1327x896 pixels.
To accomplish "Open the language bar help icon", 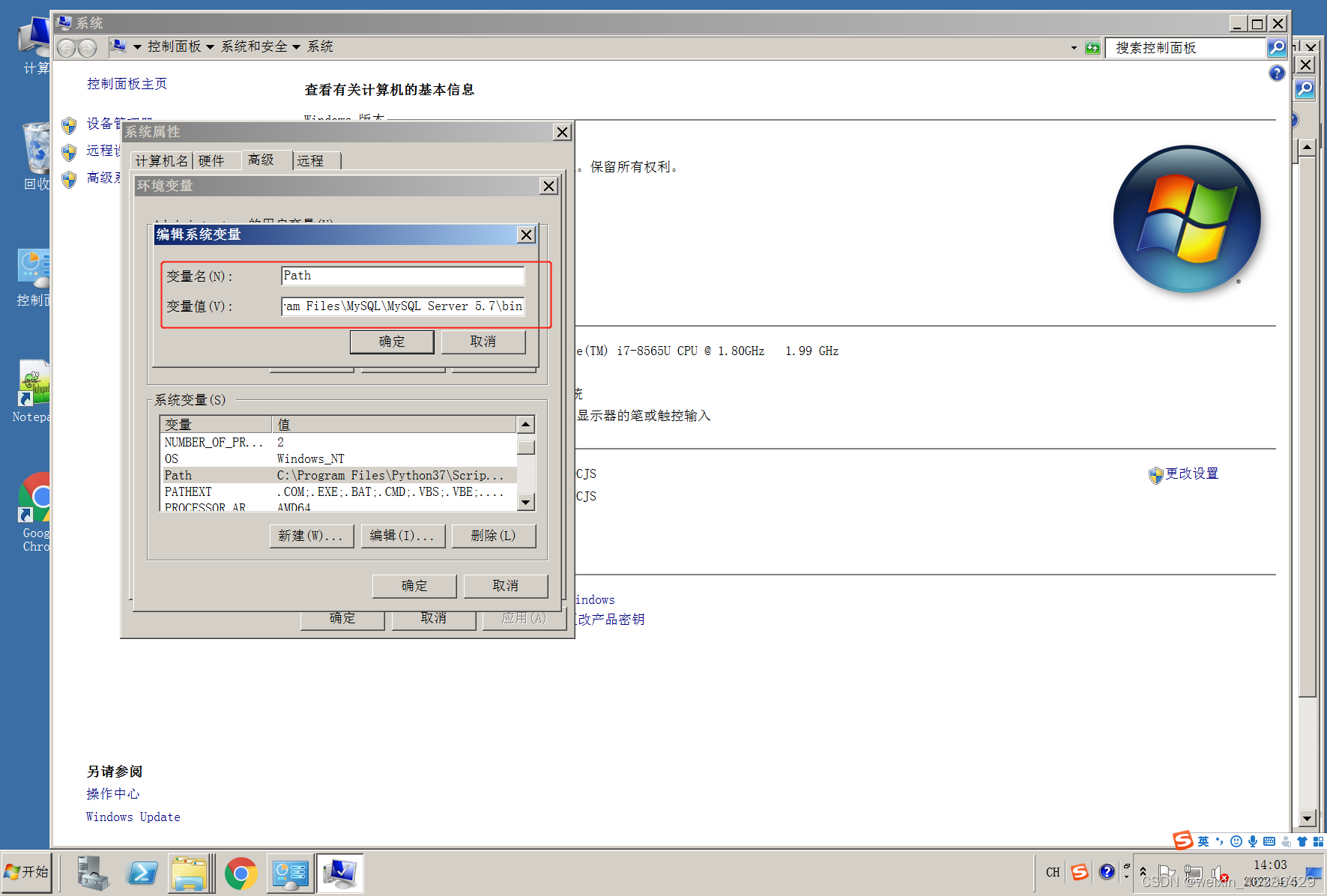I will point(1107,872).
